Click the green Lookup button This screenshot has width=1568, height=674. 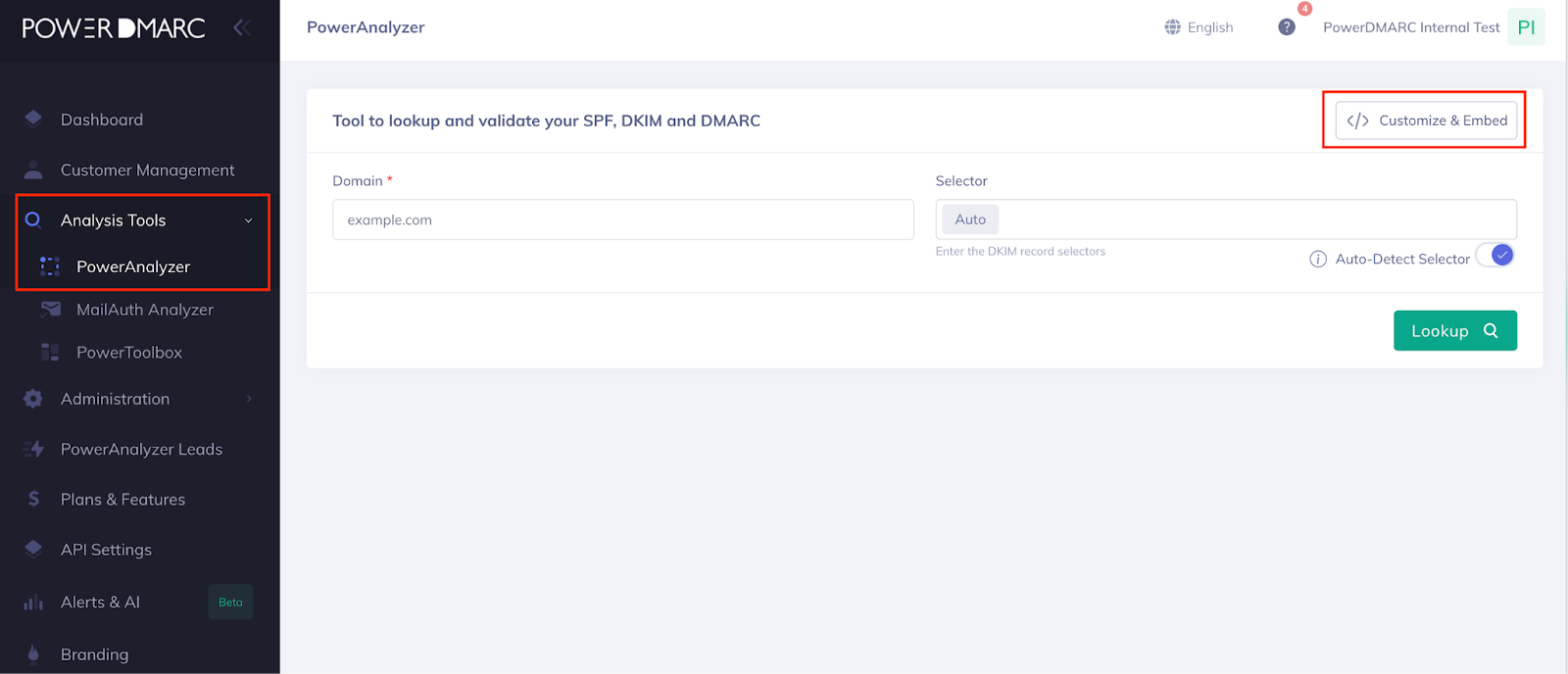click(1455, 331)
